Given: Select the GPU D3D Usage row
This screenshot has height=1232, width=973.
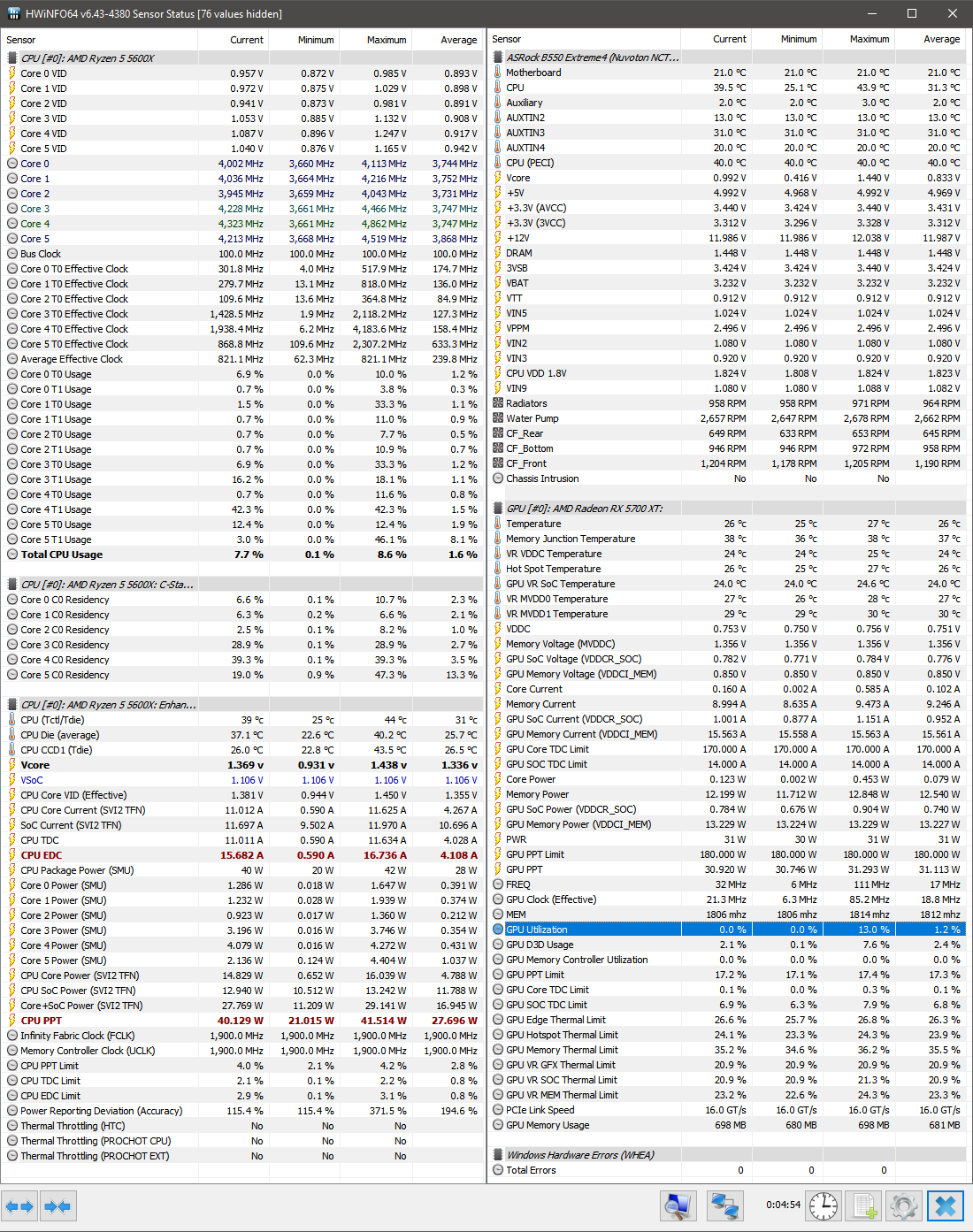Looking at the screenshot, I should pyautogui.click(x=727, y=945).
